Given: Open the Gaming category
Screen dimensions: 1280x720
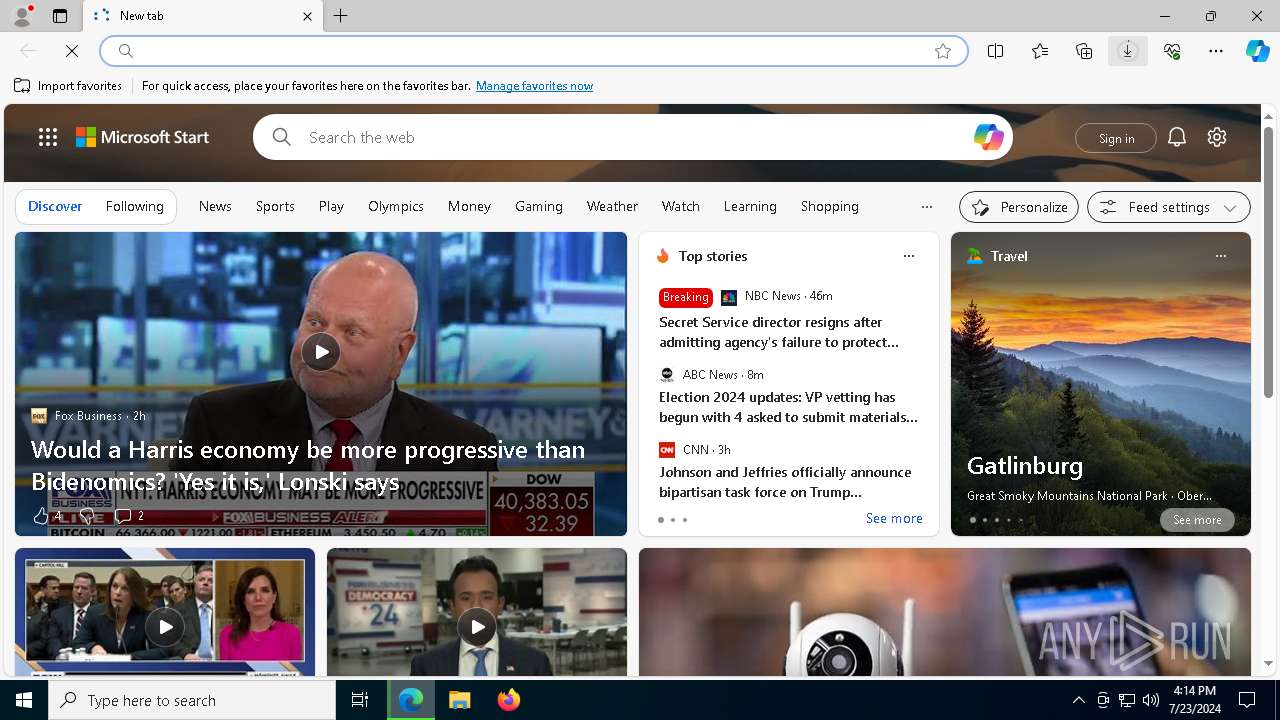Looking at the screenshot, I should point(539,206).
